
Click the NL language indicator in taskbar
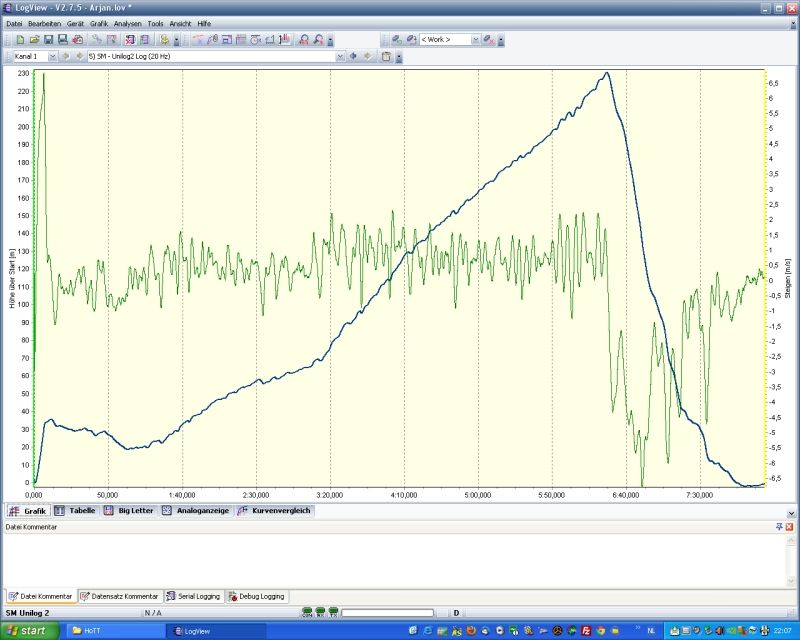coord(652,631)
